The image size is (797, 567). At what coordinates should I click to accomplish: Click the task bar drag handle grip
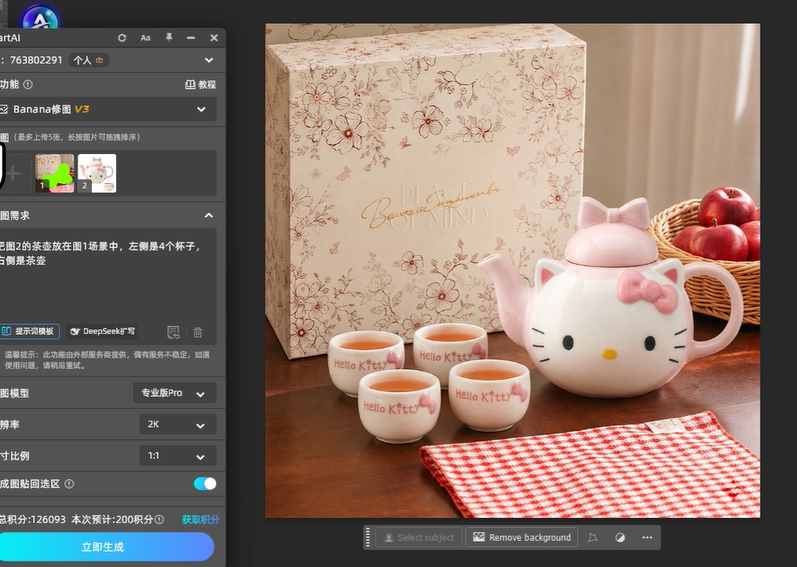(x=369, y=538)
